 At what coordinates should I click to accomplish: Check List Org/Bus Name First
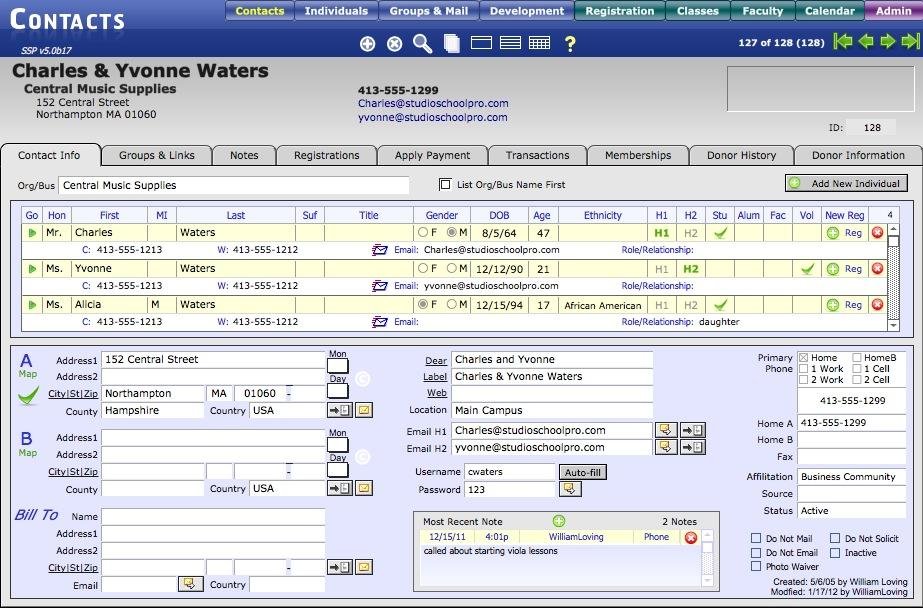[445, 184]
